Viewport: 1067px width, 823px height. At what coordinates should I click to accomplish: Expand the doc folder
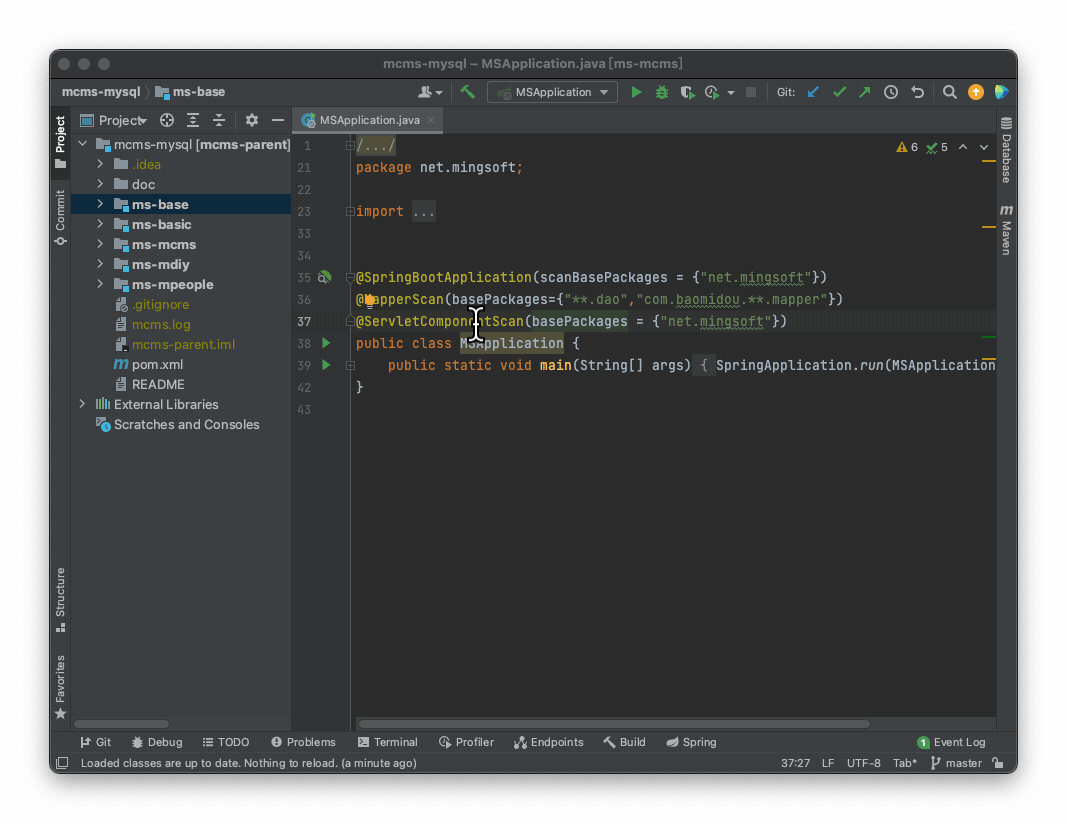pyautogui.click(x=101, y=184)
